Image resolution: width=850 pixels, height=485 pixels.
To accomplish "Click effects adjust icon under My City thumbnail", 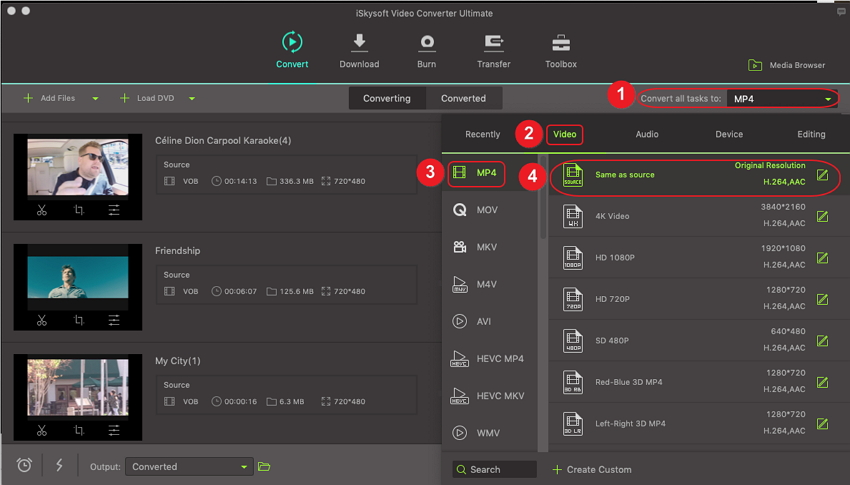I will coord(114,431).
